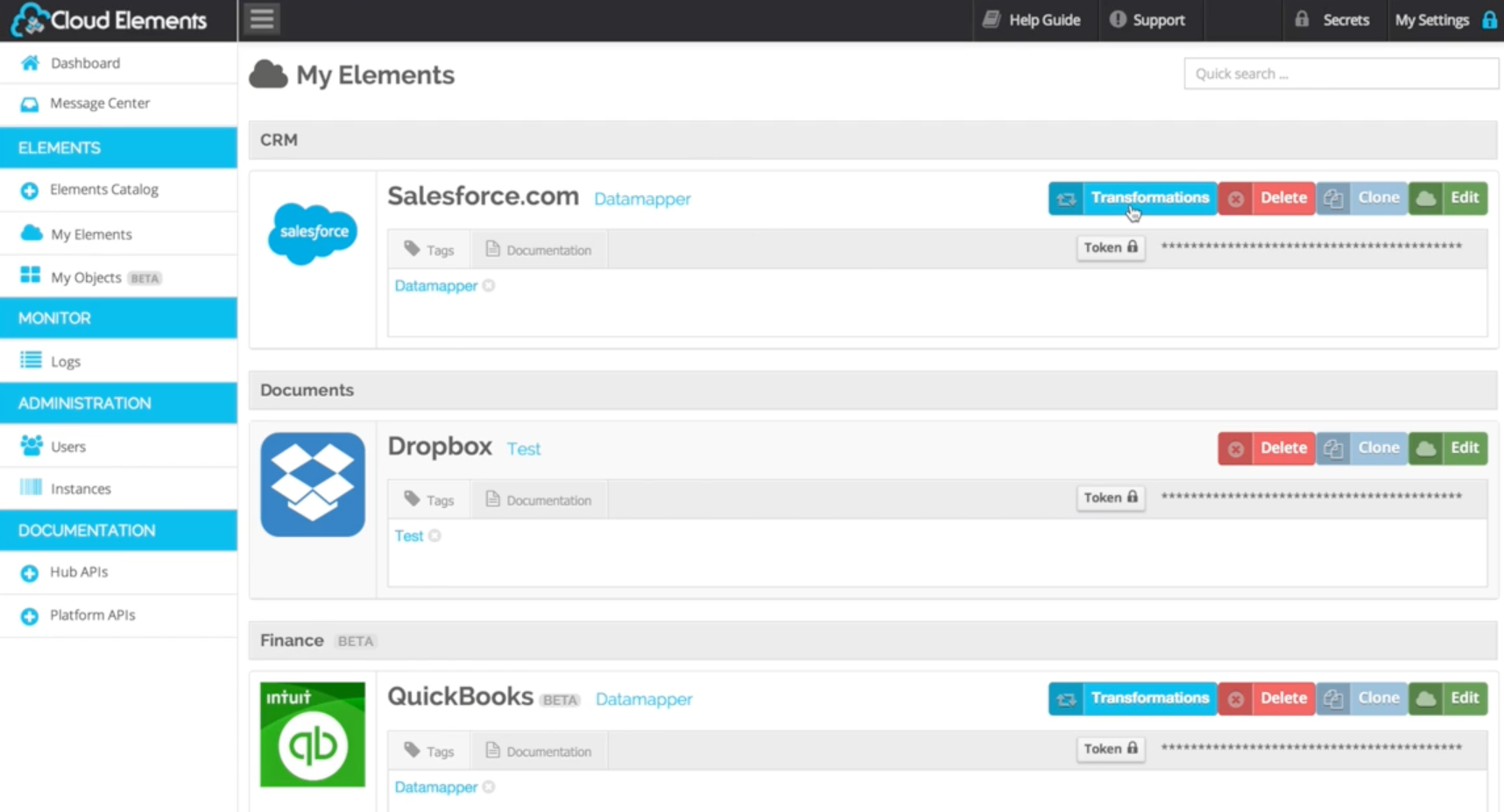The width and height of the screenshot is (1504, 812).
Task: Click the Platform APIs plus icon
Action: [x=30, y=616]
